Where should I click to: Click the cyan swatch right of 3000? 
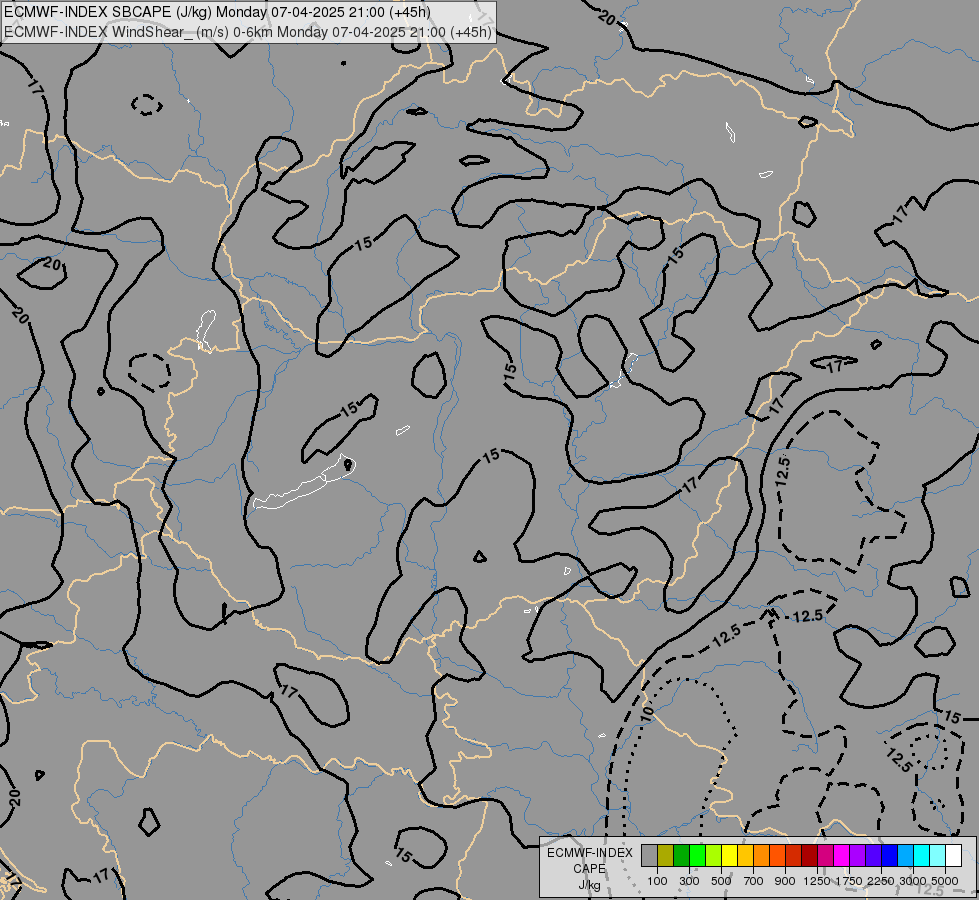coord(922,856)
